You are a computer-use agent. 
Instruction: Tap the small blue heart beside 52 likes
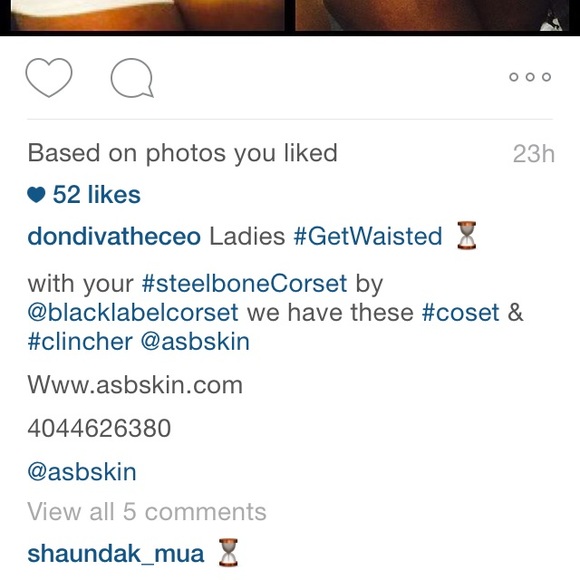click(x=36, y=195)
